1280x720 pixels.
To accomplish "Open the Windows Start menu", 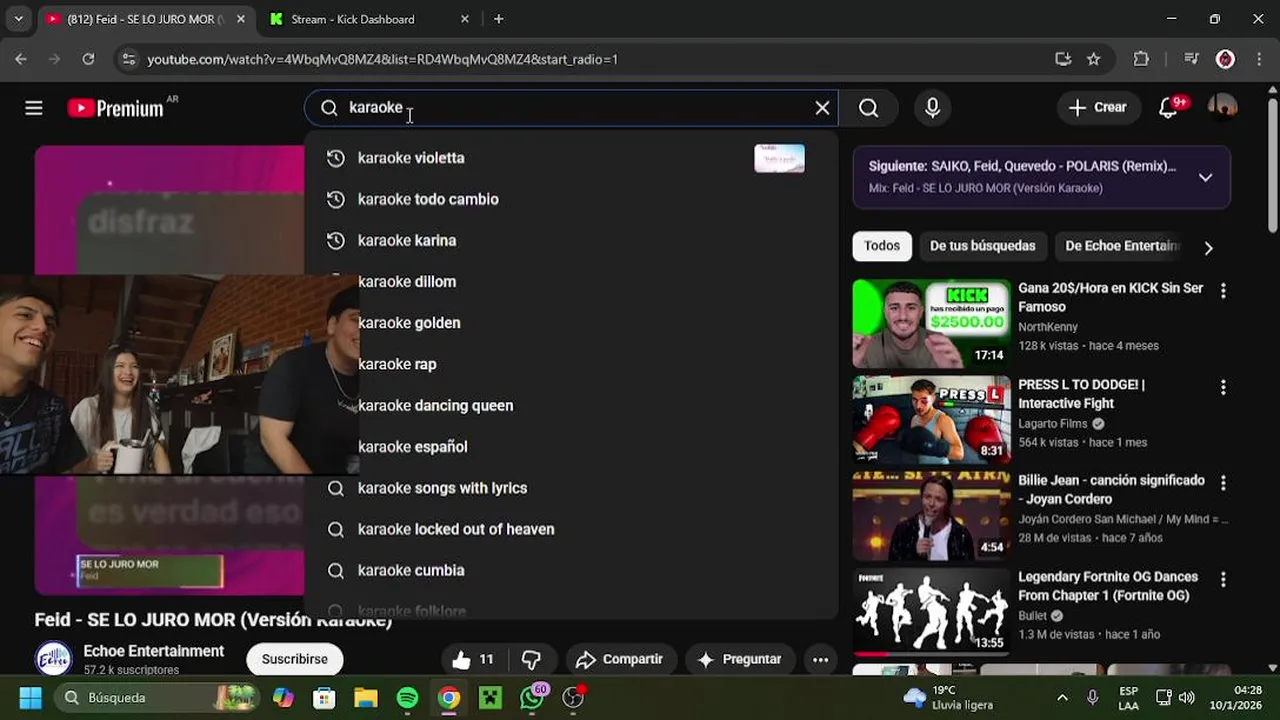I will point(30,697).
